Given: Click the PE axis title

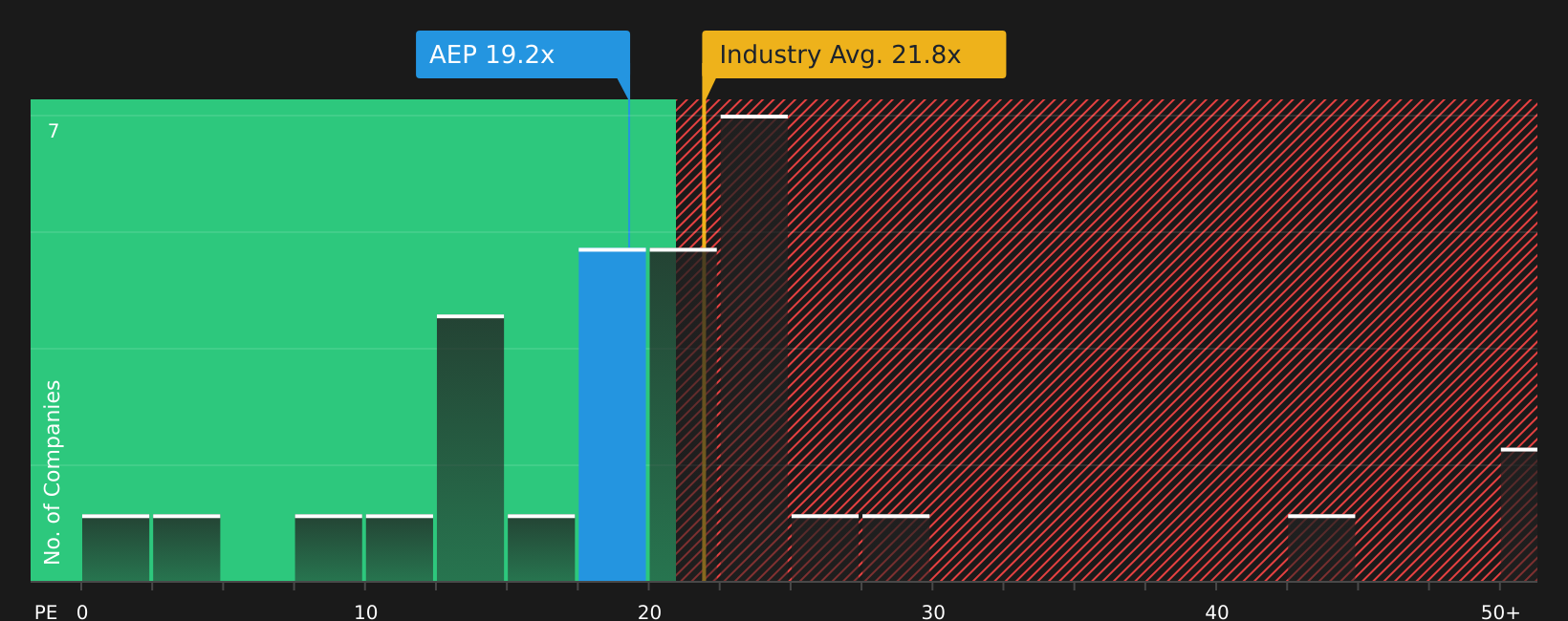Looking at the screenshot, I should (x=46, y=612).
